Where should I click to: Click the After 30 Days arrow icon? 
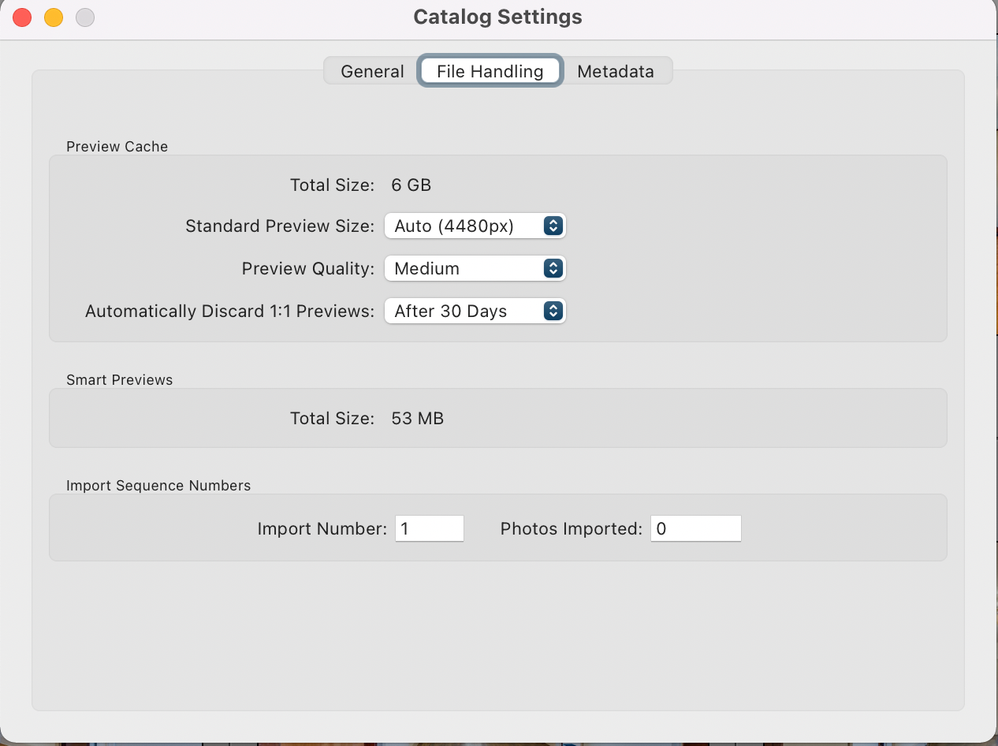coord(553,311)
